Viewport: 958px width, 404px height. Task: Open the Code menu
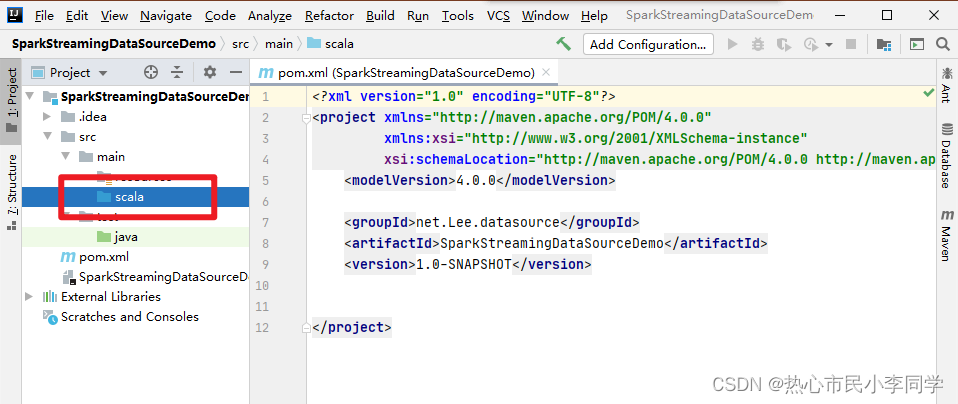click(220, 15)
